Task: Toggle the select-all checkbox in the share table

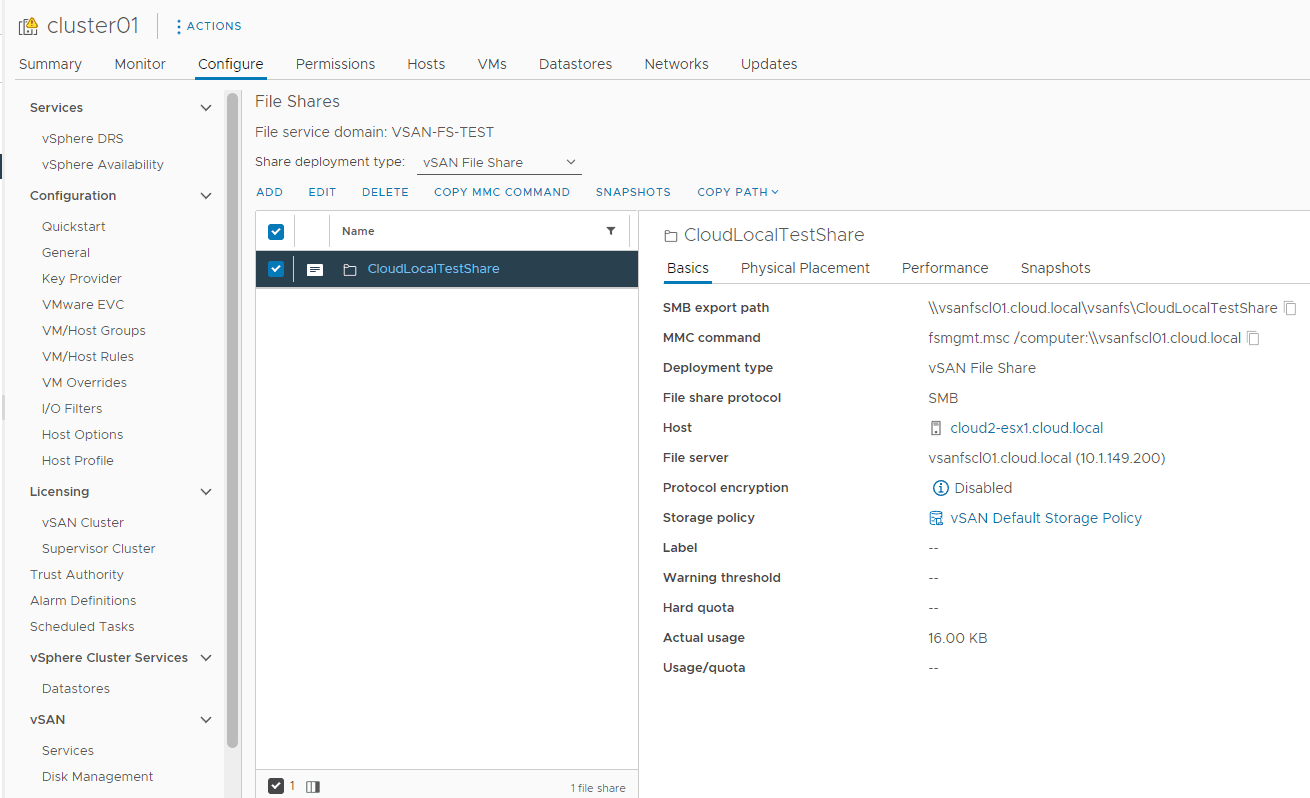Action: pos(275,230)
